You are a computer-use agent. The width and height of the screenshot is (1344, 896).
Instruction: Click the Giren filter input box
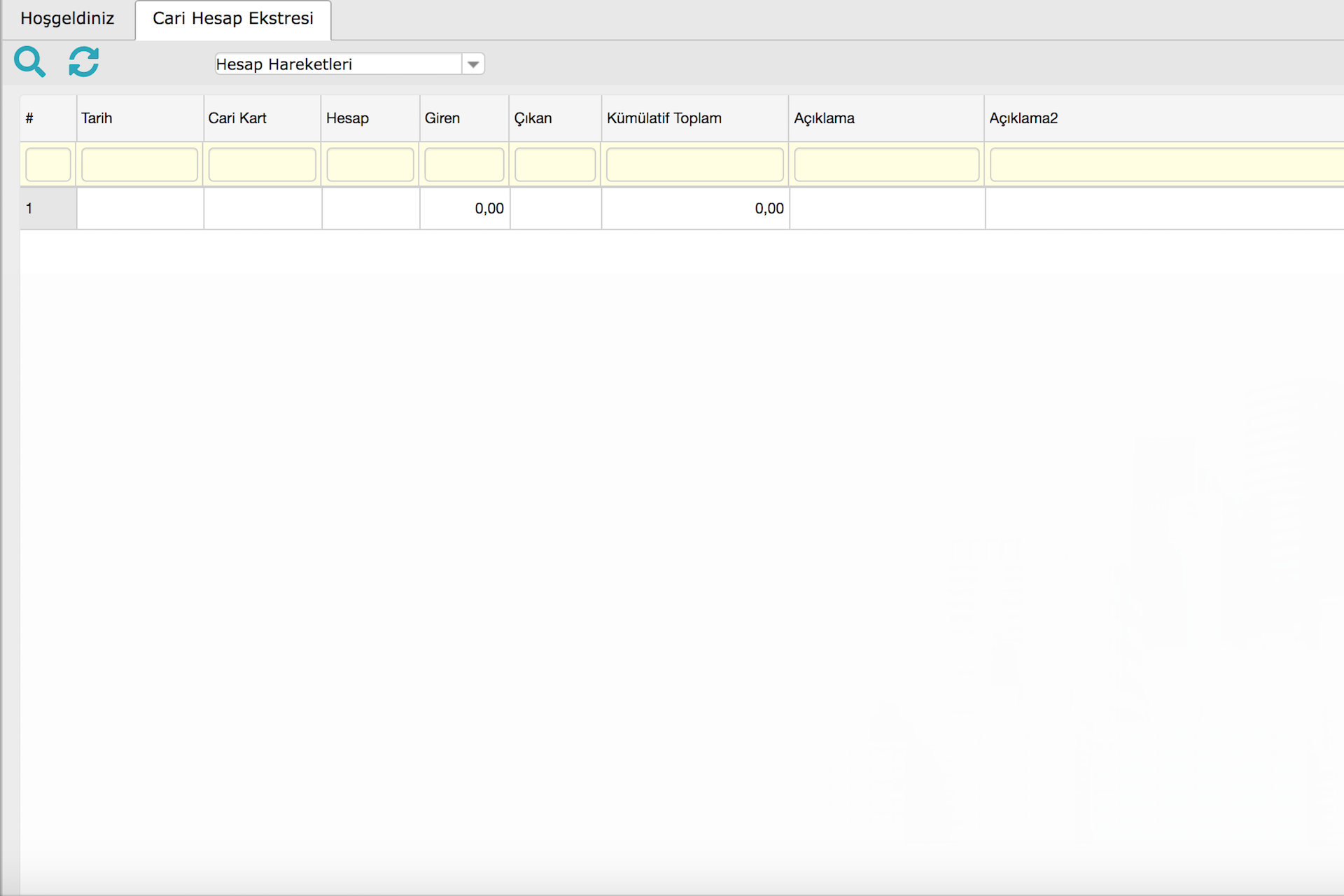click(464, 165)
